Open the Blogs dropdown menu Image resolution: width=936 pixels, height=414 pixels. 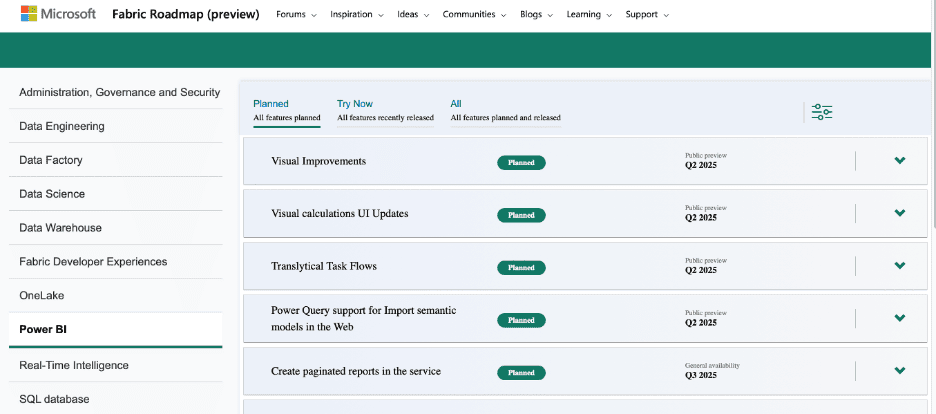(x=537, y=14)
